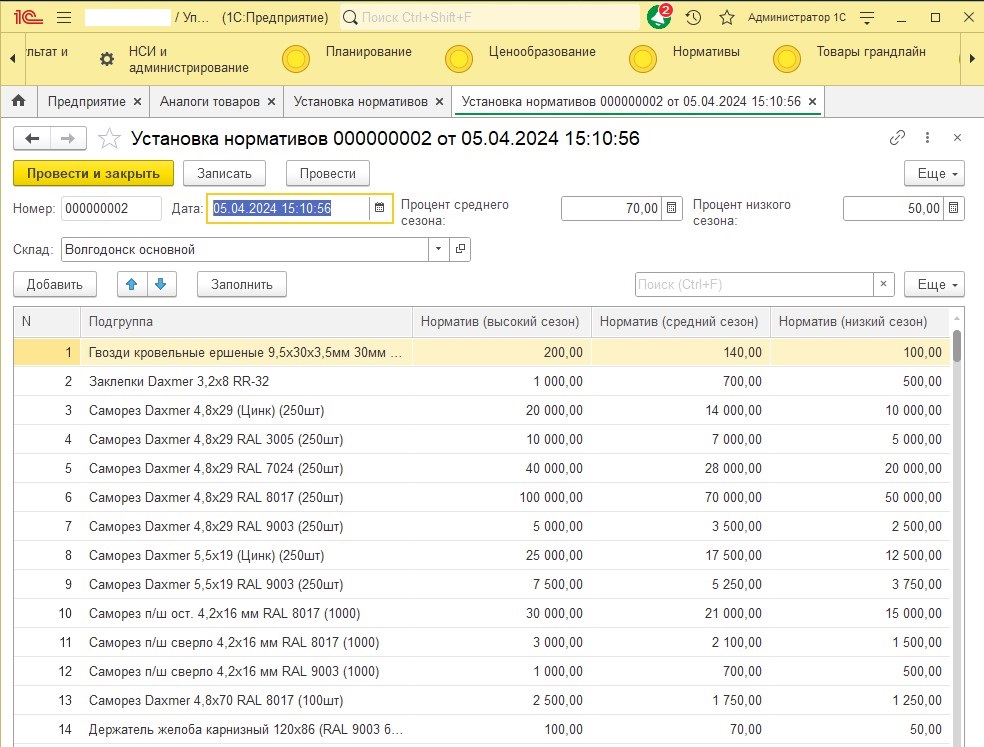
Task: Add document to favorites star
Action: tap(110, 139)
